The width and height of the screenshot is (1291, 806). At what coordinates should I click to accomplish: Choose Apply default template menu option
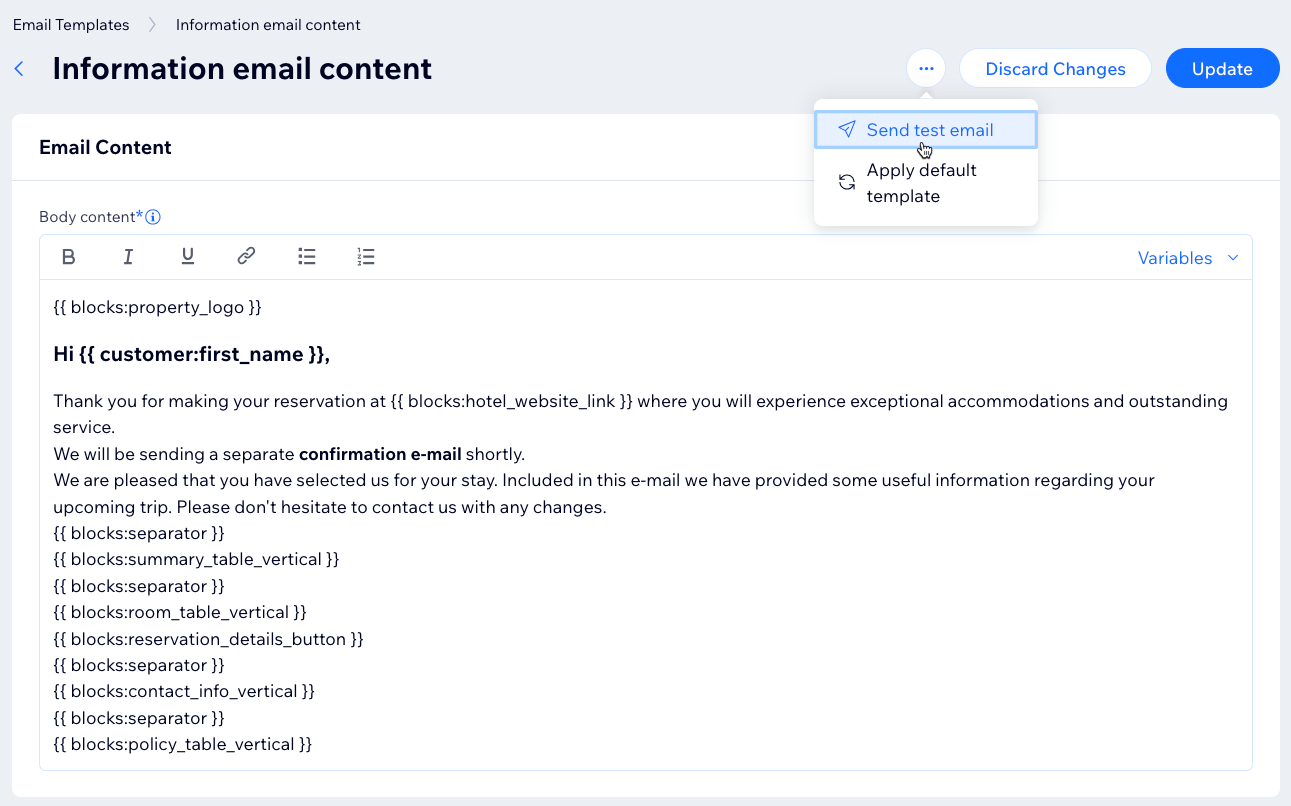click(926, 183)
